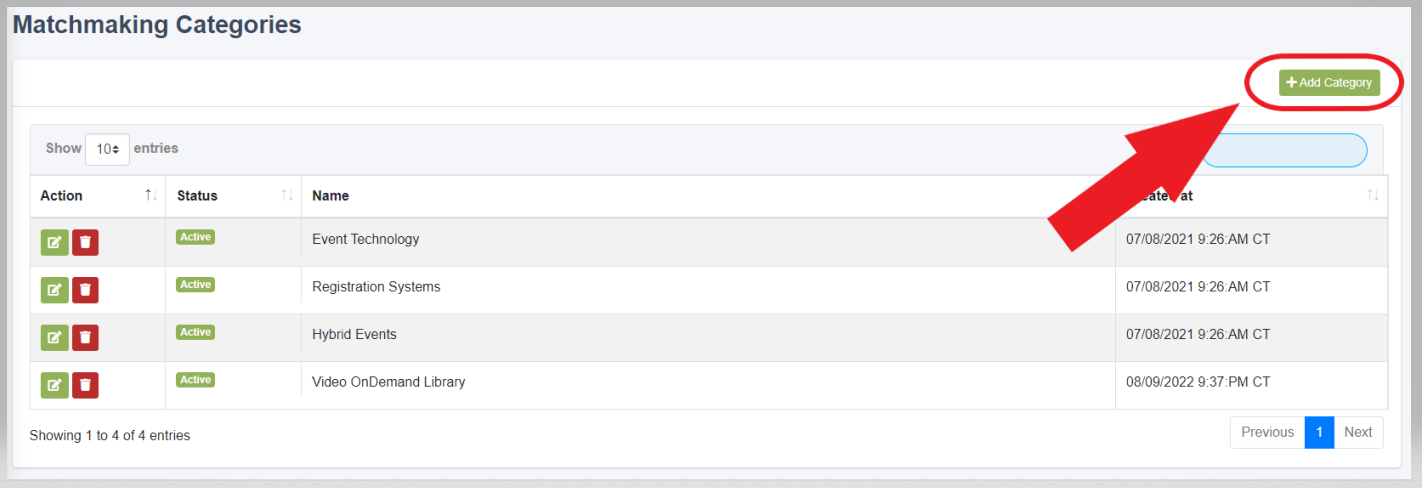Go to the Previous page
This screenshot has height=488, width=1422.
(x=1267, y=432)
